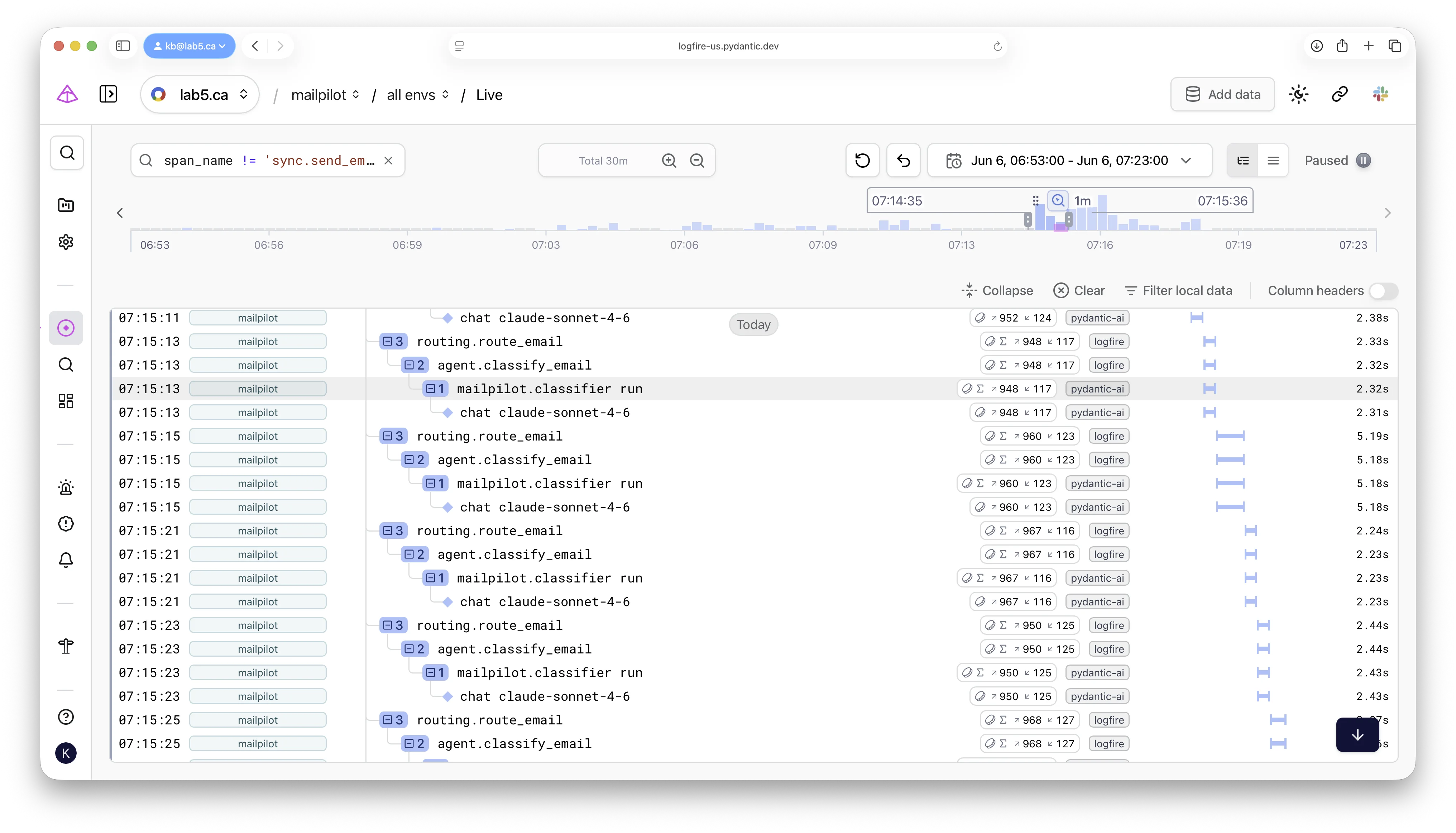This screenshot has height=833, width=1456.
Task: Open the mailpilot project dropdown
Action: 325,95
